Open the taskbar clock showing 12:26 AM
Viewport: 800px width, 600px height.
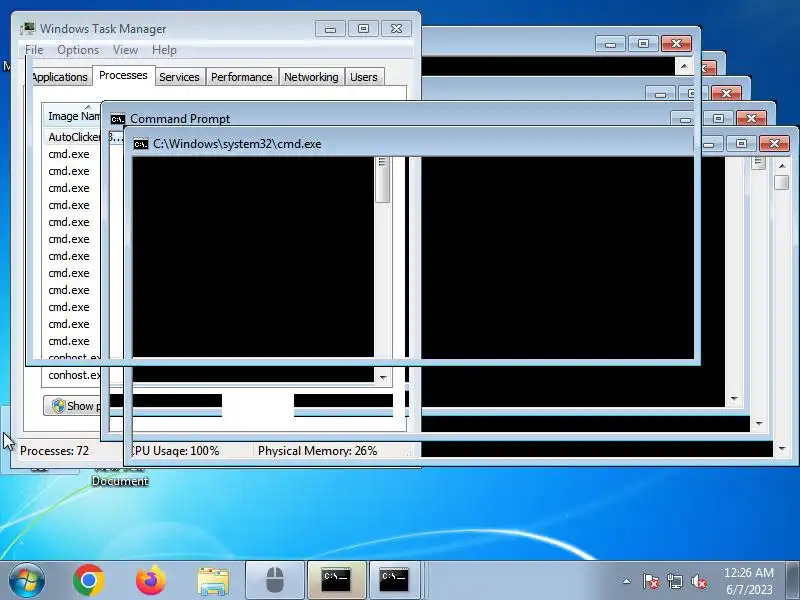749,581
